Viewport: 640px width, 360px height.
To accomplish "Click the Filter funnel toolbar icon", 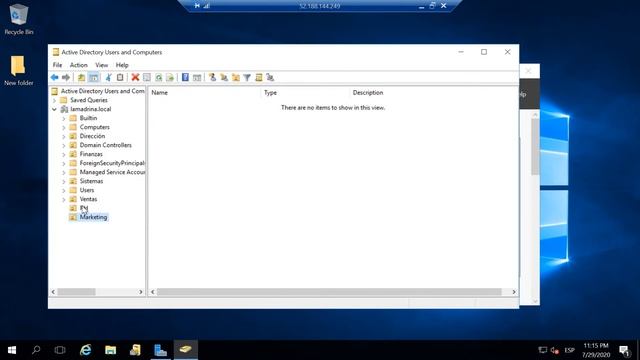I will [247, 77].
